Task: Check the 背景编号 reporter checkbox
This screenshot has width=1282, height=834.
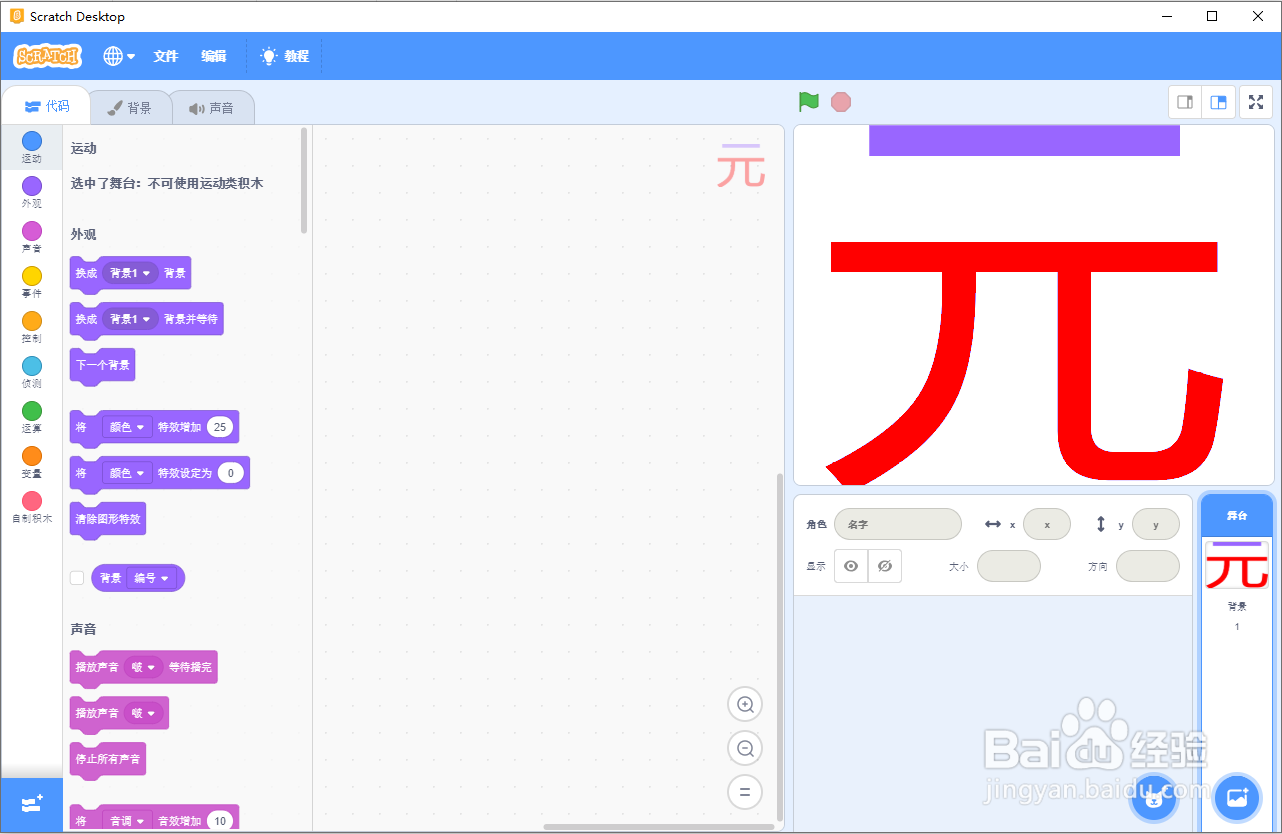Action: pos(77,577)
